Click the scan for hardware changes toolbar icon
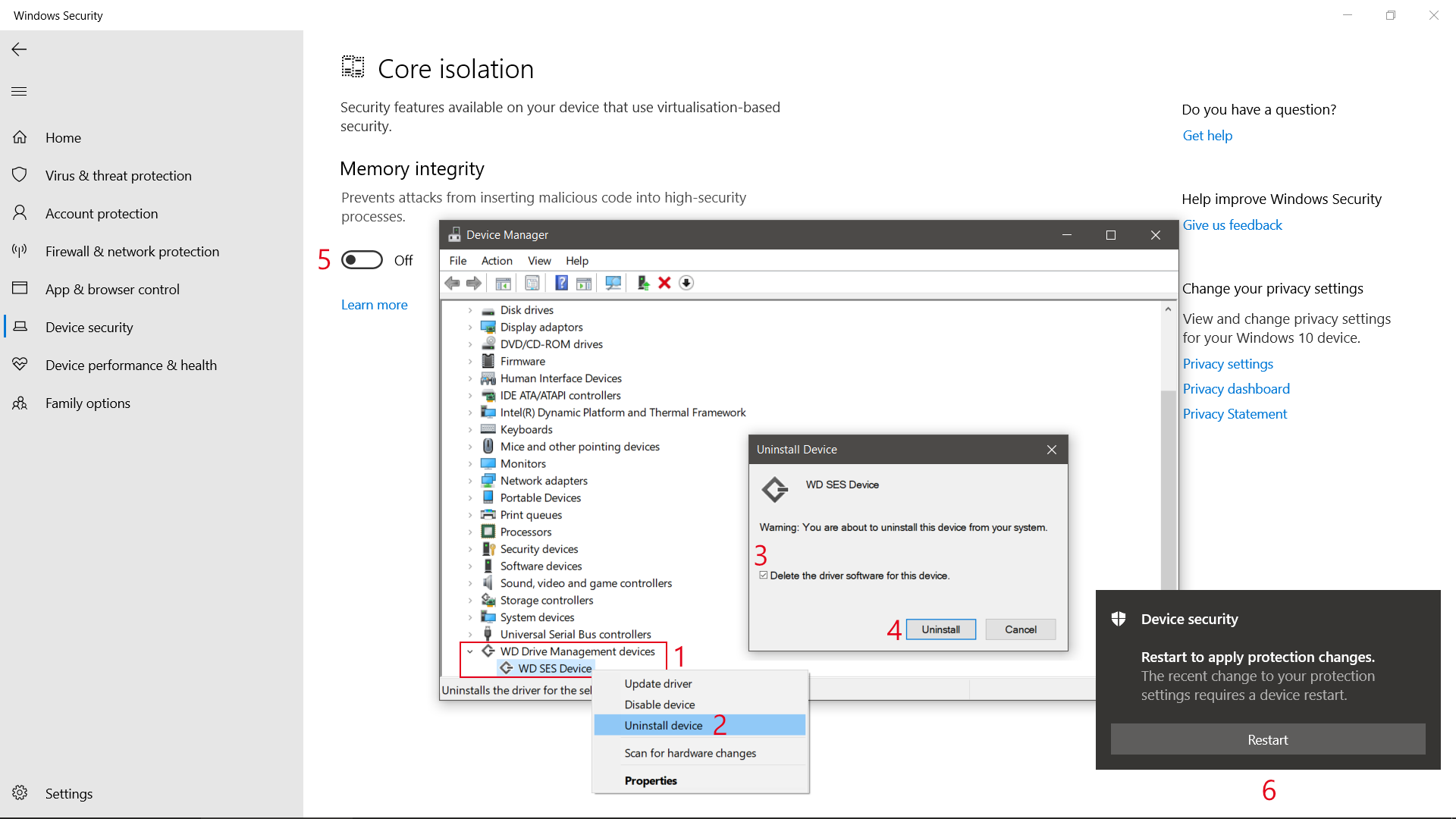The height and width of the screenshot is (819, 1456). (x=613, y=283)
